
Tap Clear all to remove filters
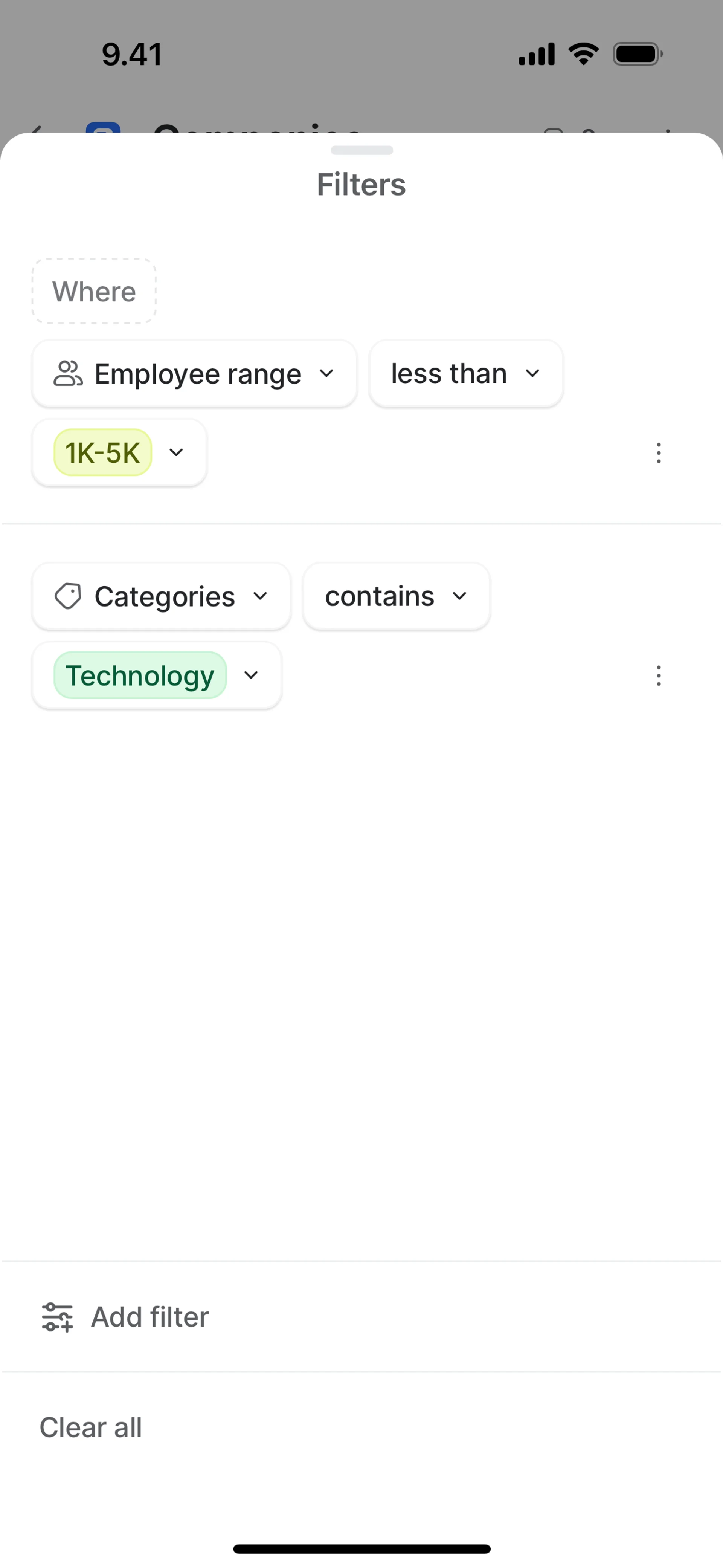coord(91,1427)
